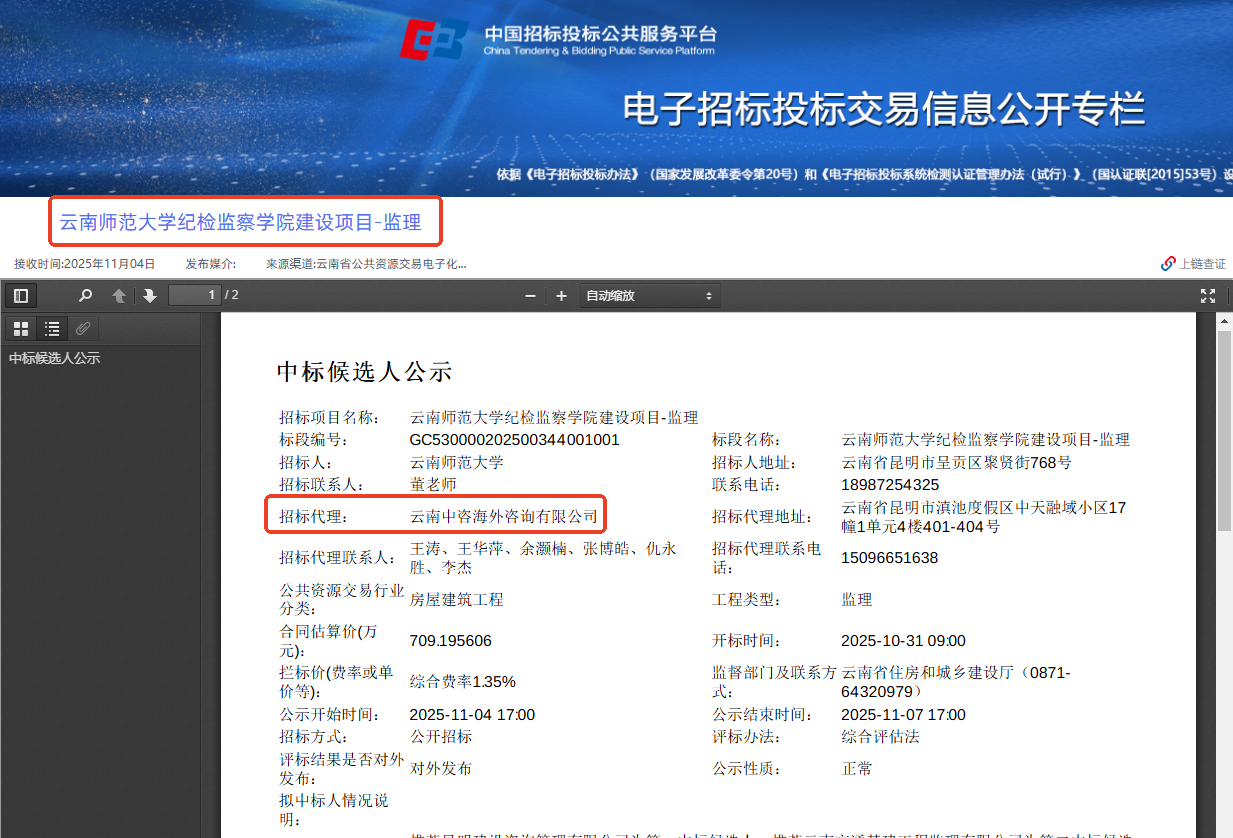Click the chain icon beside 上链查证
The image size is (1233, 838).
click(x=1168, y=264)
